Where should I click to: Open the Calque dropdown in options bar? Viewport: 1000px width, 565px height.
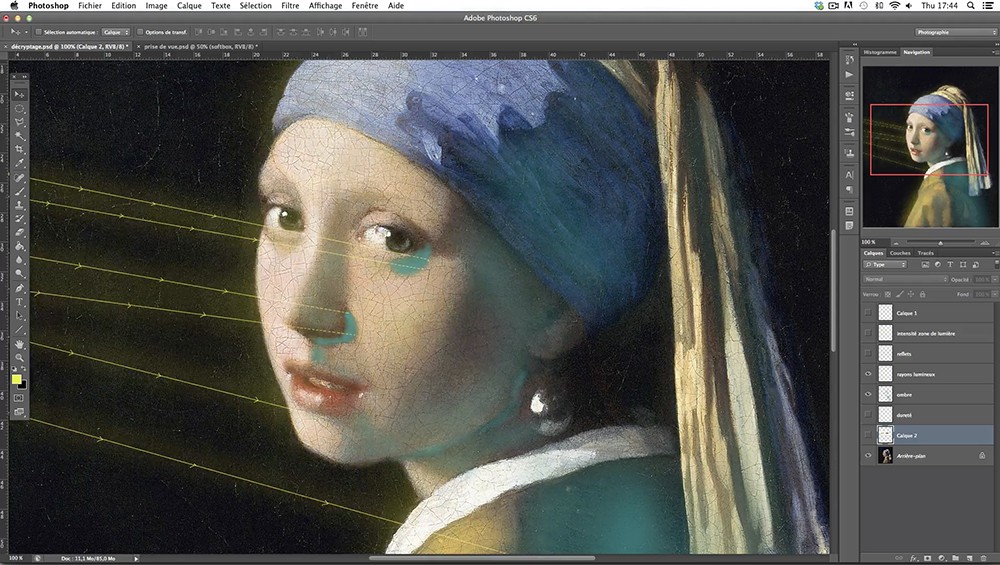pyautogui.click(x=116, y=32)
